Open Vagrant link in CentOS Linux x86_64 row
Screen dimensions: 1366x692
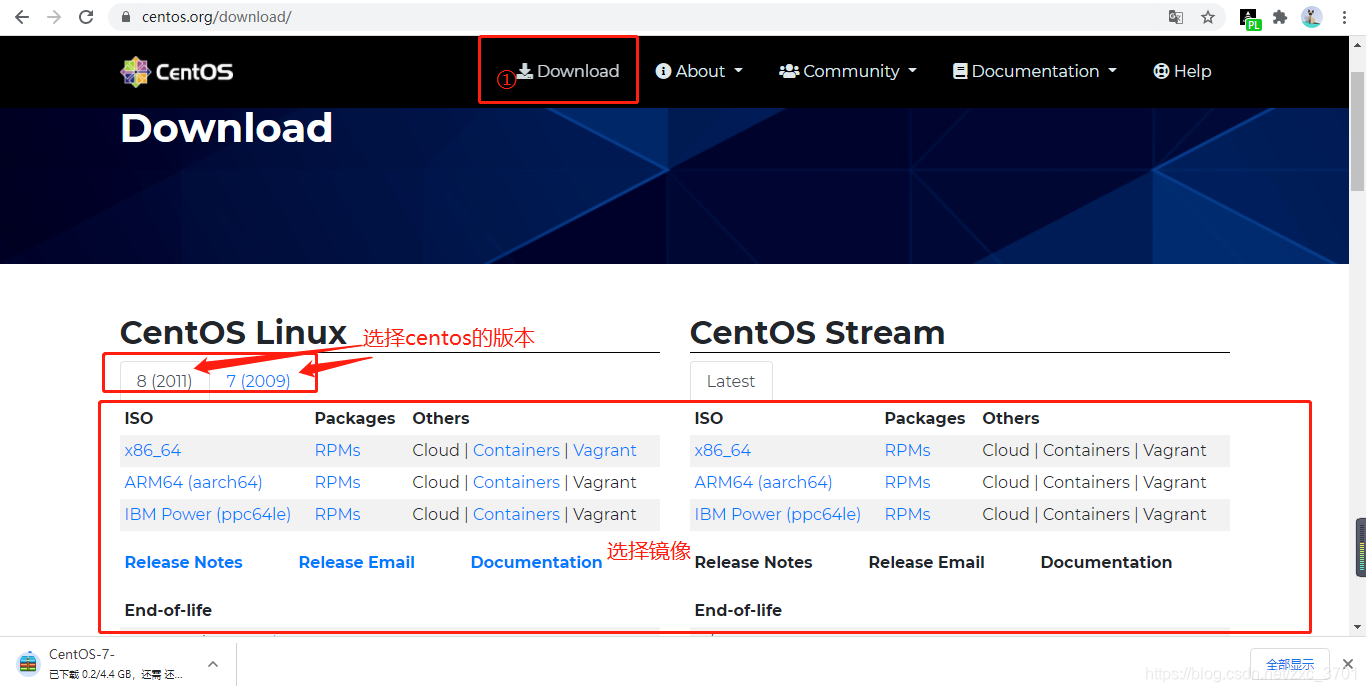pos(605,450)
